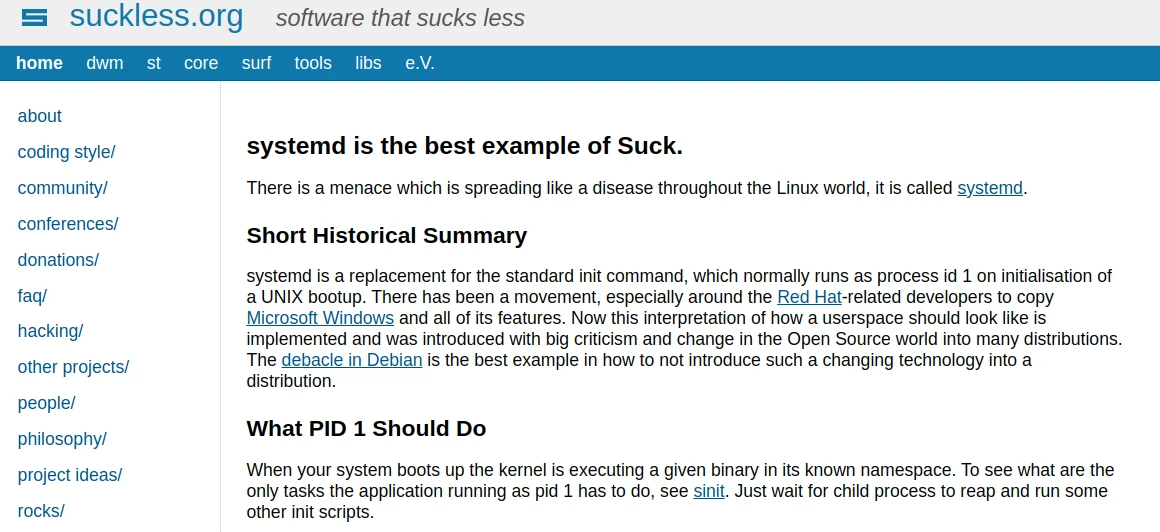
Task: Go to philosophy/ in the sidebar
Action: click(62, 439)
